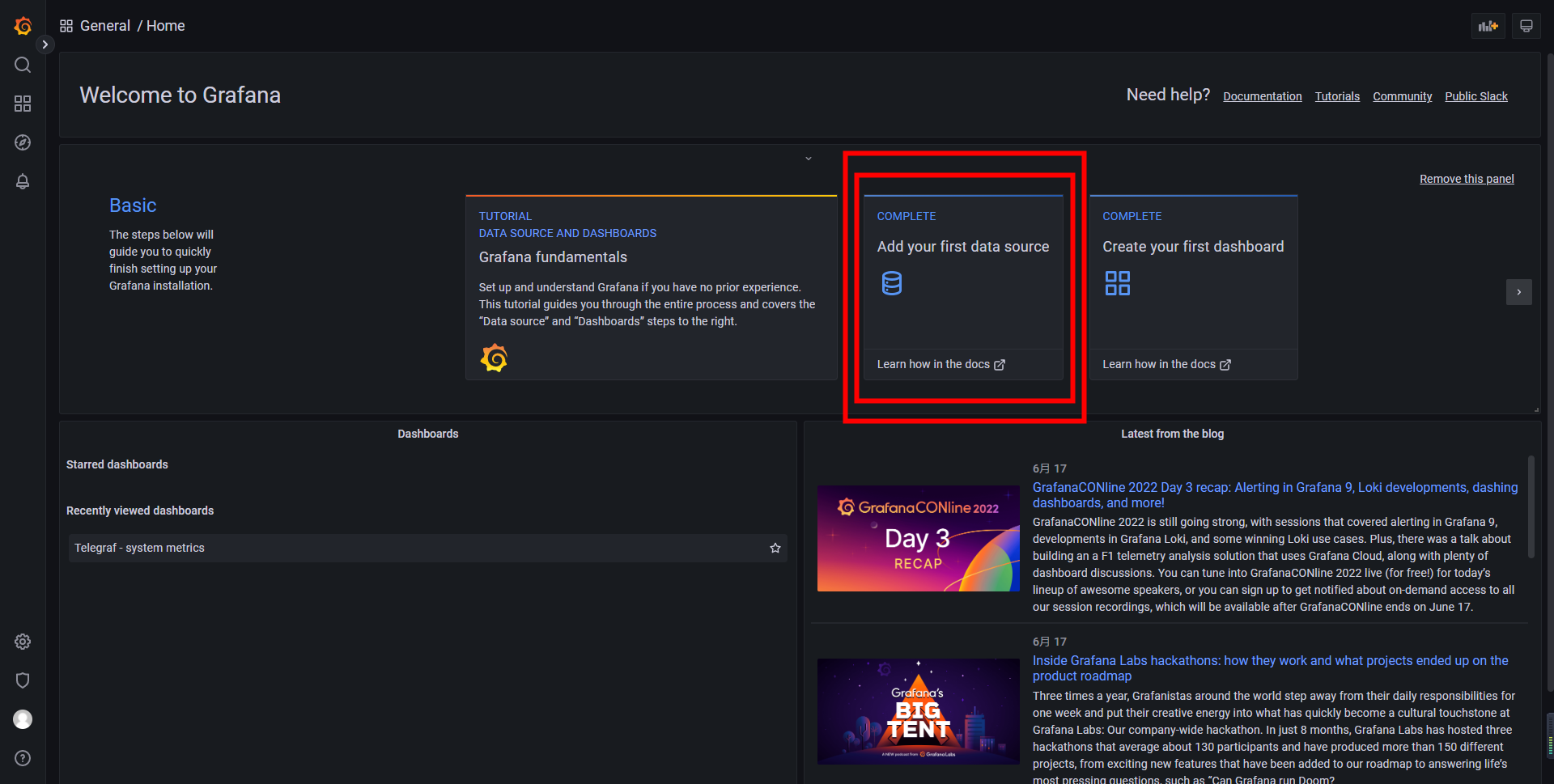
Task: Click the Add panel toolbar button
Action: (1488, 26)
